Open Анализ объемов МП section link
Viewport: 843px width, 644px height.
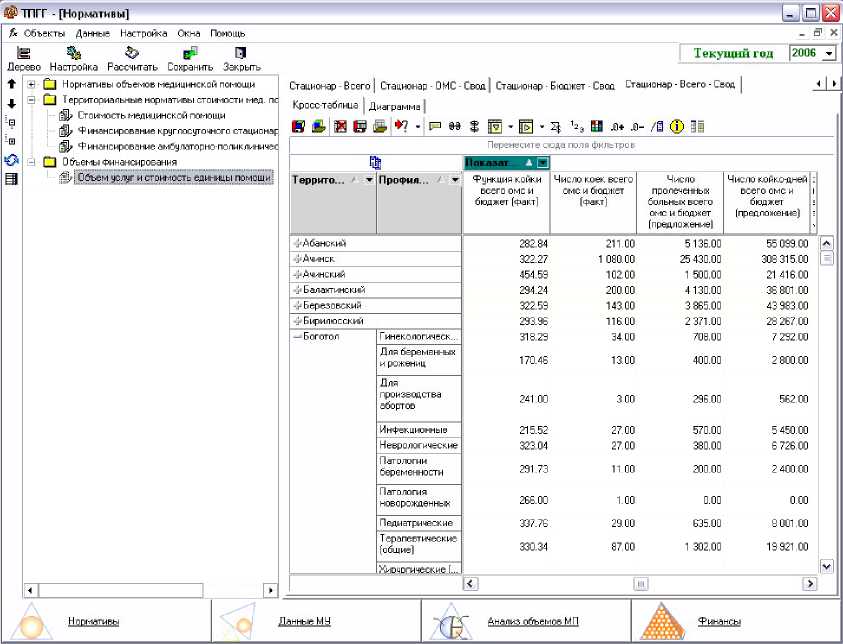coord(532,622)
